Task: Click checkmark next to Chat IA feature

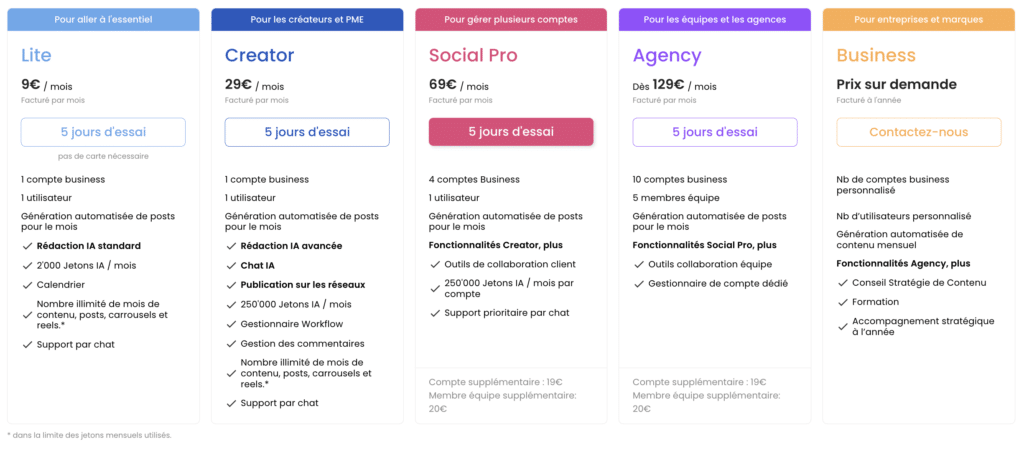Action: point(230,265)
